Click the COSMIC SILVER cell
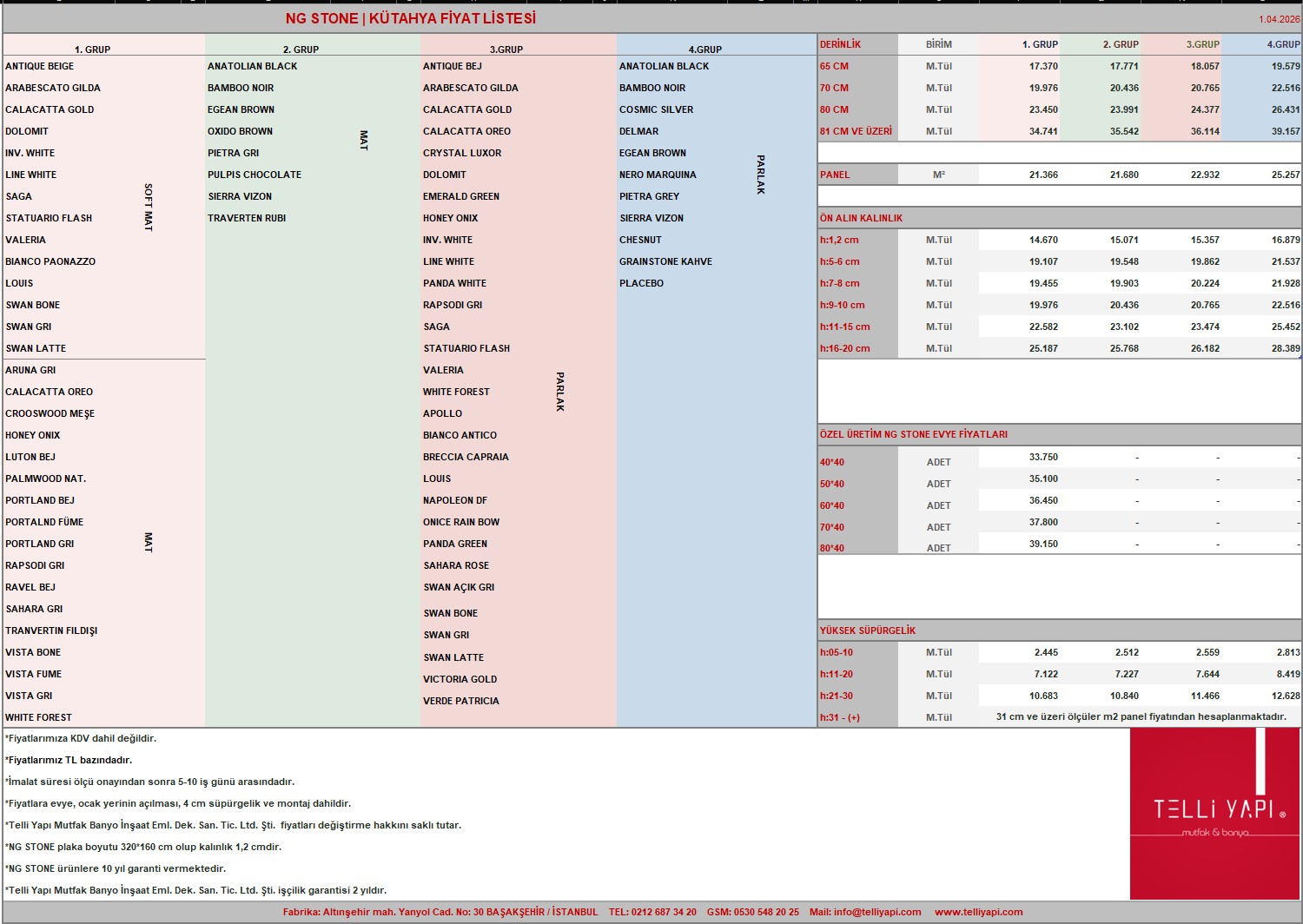 click(x=657, y=109)
